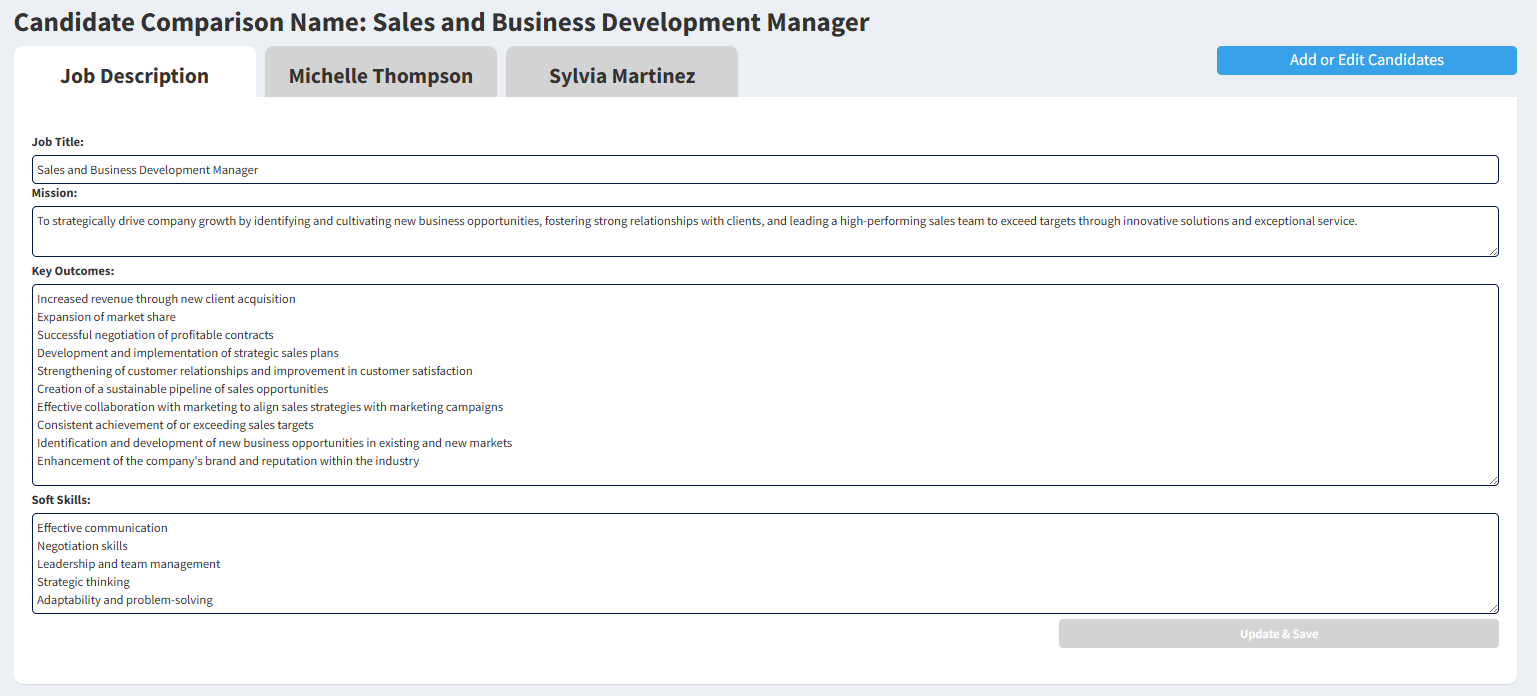
Task: Select the Job Description tab
Action: pyautogui.click(x=134, y=76)
